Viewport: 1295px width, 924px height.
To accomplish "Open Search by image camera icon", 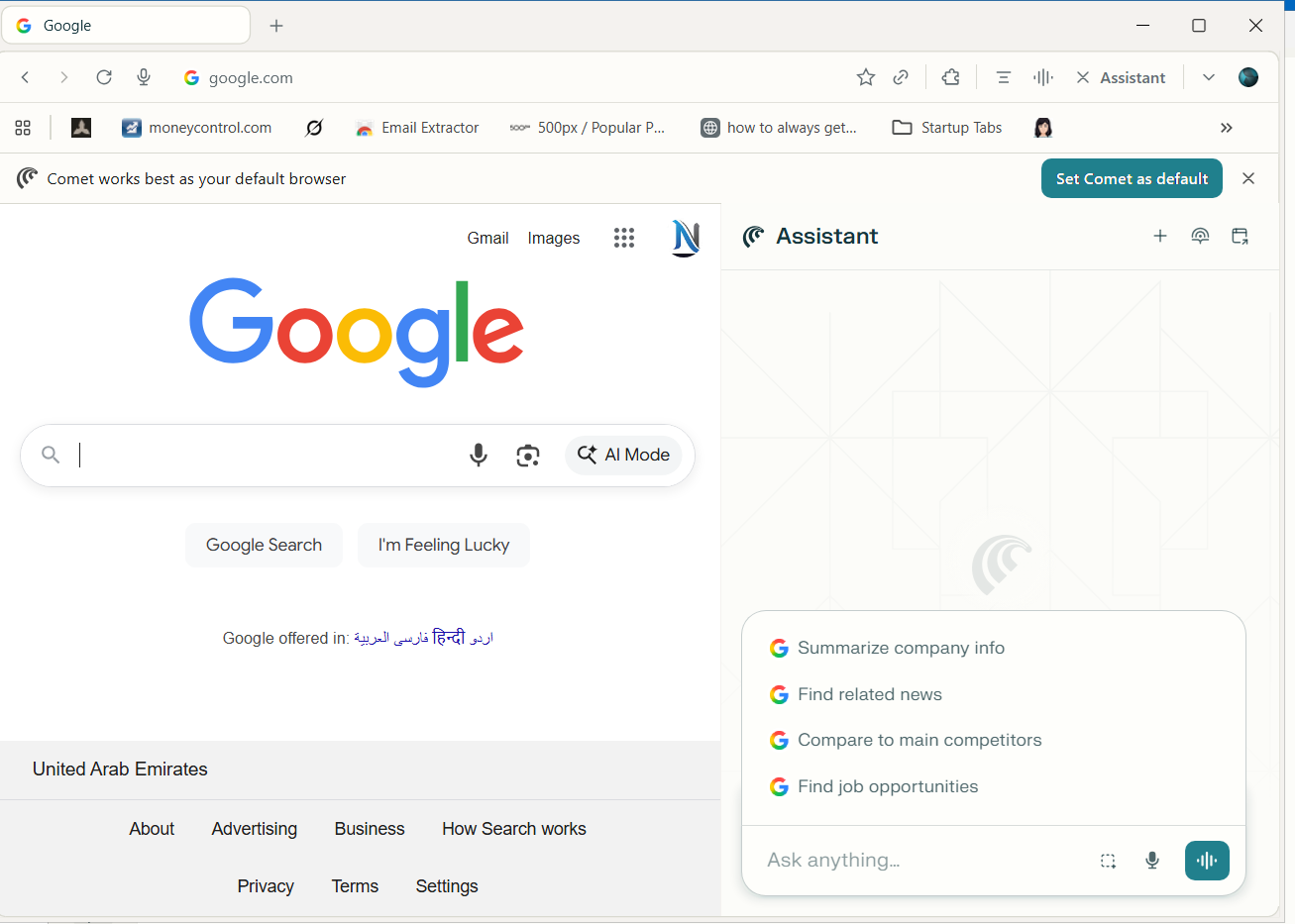I will point(528,455).
